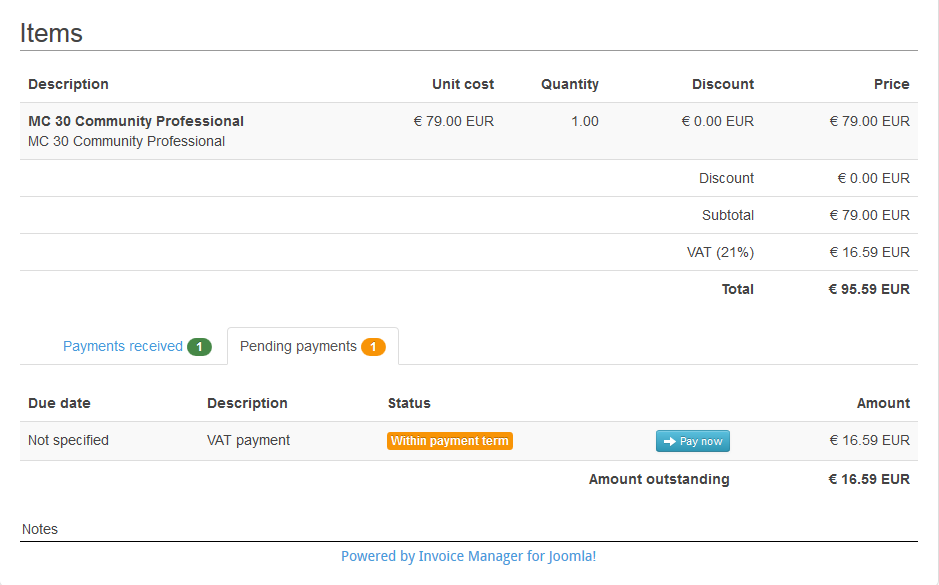Click the Price column header
Screen dimensions: 939x585
pyautogui.click(x=891, y=84)
